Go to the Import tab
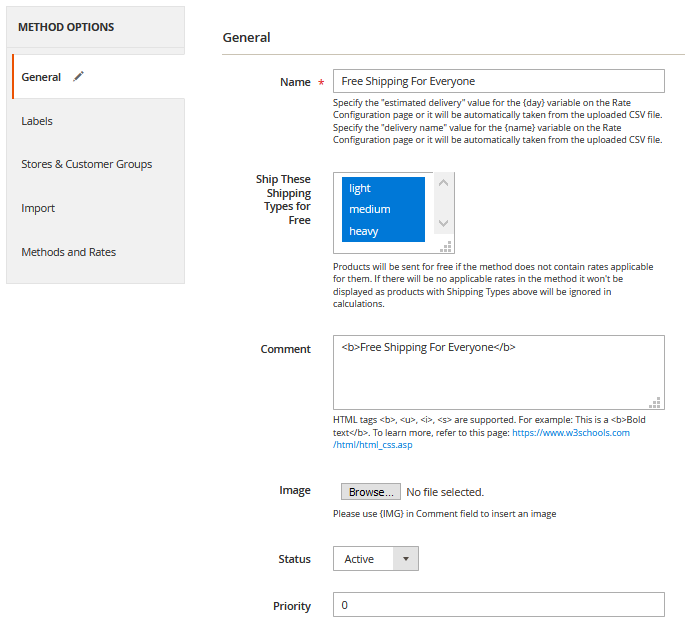 point(38,208)
